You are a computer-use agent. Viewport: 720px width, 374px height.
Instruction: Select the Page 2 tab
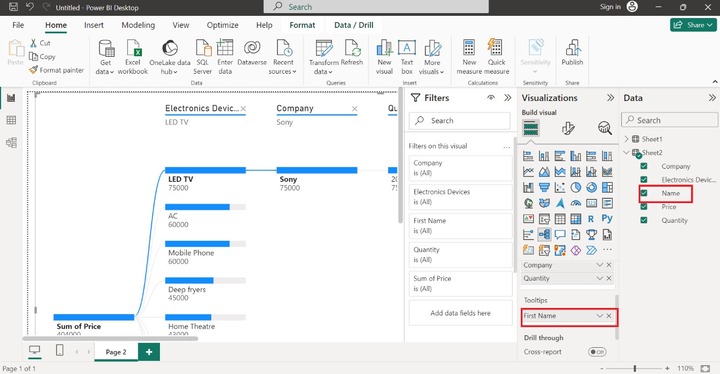116,352
